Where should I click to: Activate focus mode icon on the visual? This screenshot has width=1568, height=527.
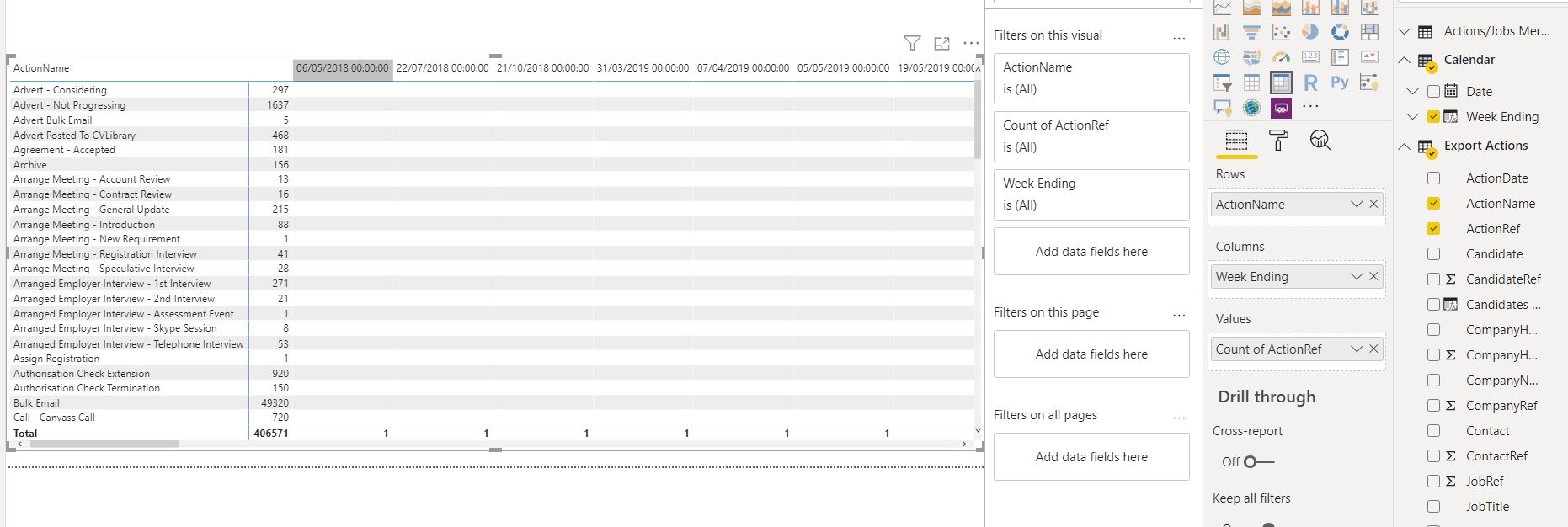click(x=942, y=43)
